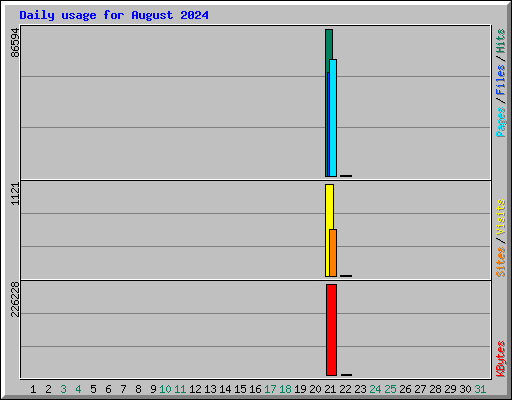Click the 86594 axis value
This screenshot has width=512, height=400.
tap(15, 43)
